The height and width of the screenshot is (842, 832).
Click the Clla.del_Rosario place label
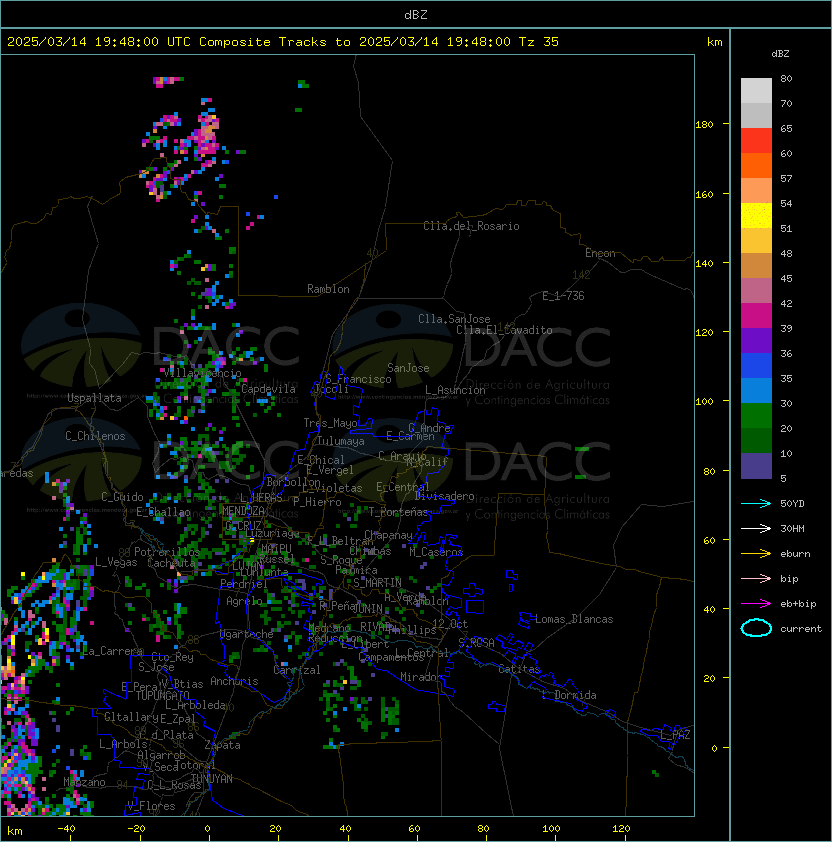(x=471, y=226)
